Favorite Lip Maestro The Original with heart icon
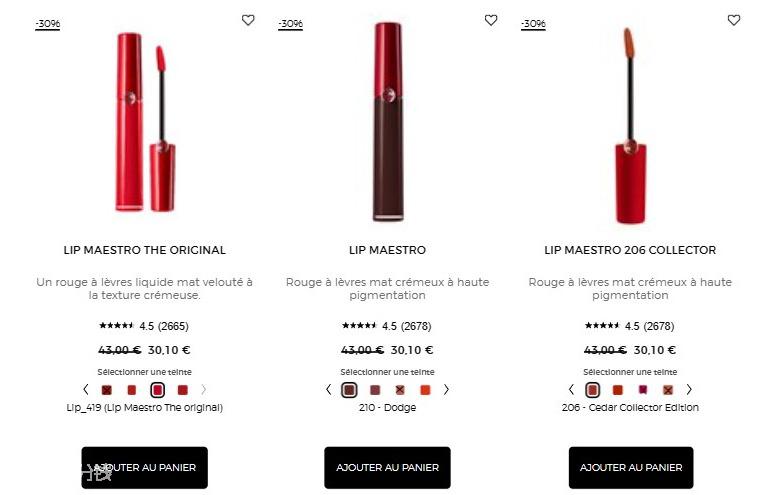The width and height of the screenshot is (778, 495). coord(248,20)
